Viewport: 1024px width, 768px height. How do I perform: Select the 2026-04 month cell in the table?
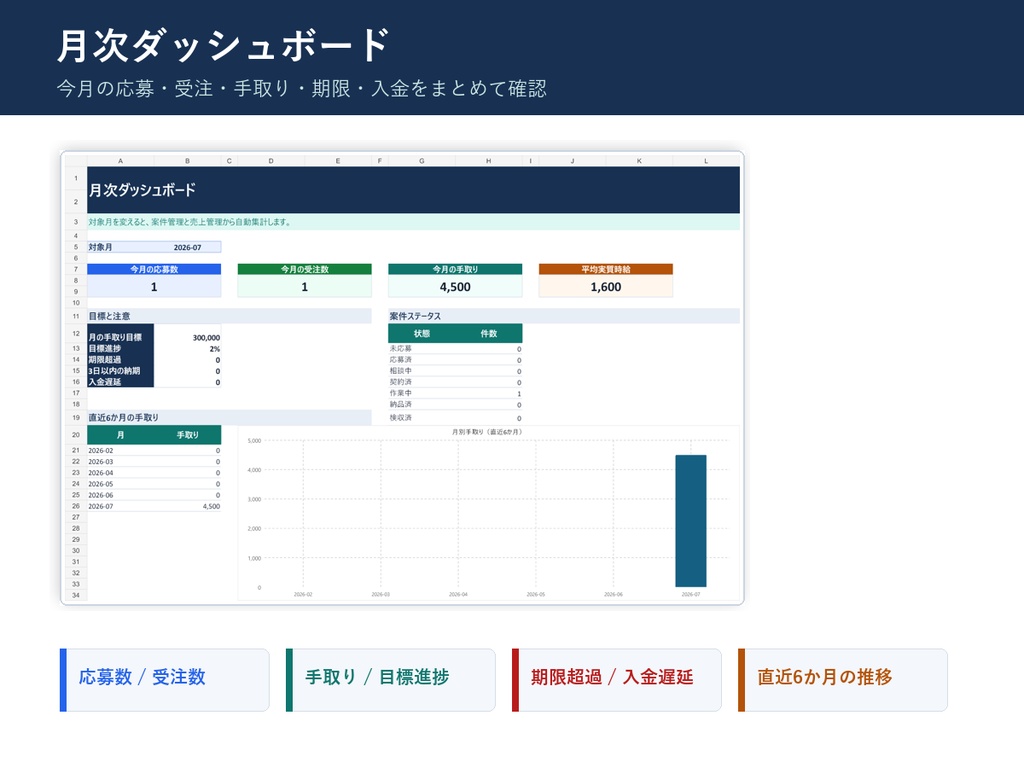tap(120, 473)
